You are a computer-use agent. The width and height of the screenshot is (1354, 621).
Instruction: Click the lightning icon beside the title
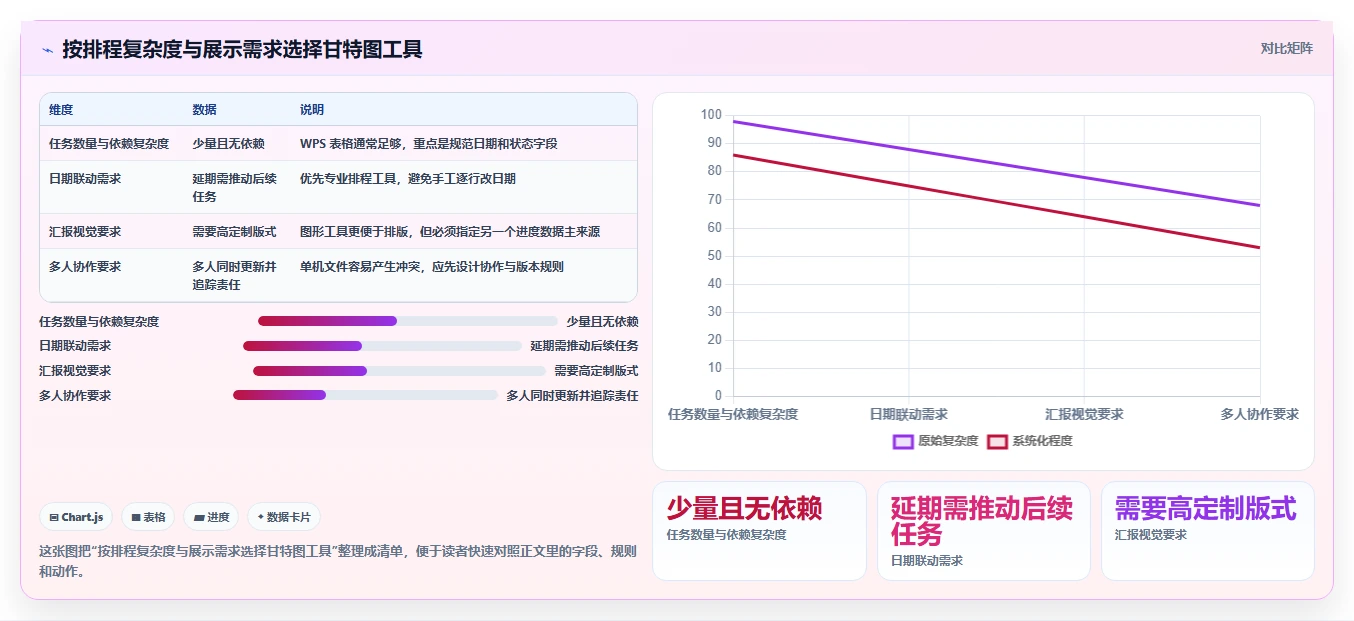click(x=47, y=49)
